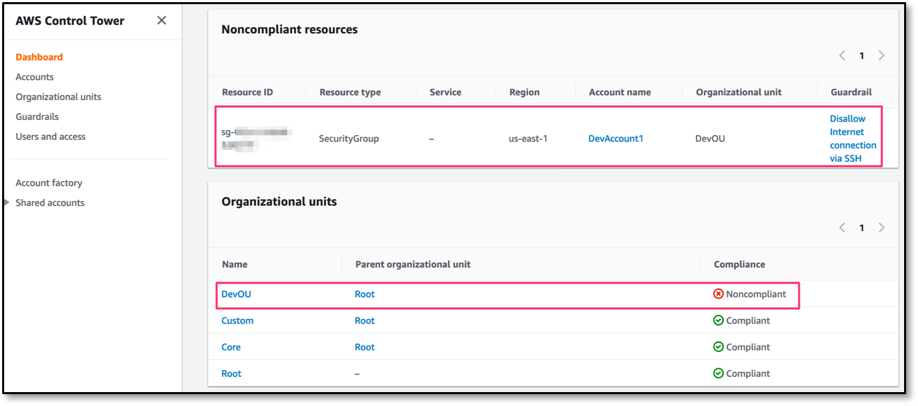
Task: Click the Organizational units panel heading
Action: [x=279, y=202]
